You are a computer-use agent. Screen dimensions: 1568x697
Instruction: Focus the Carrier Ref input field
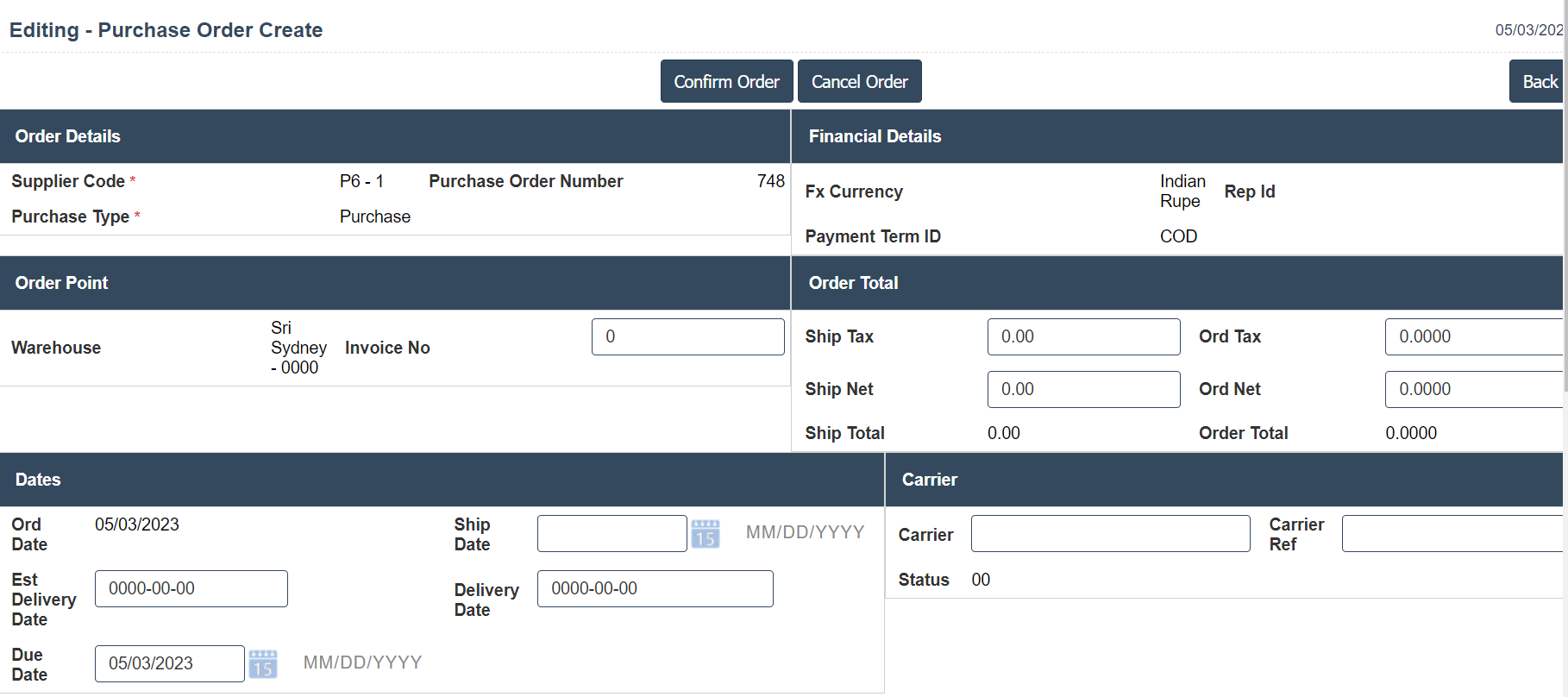[1452, 534]
